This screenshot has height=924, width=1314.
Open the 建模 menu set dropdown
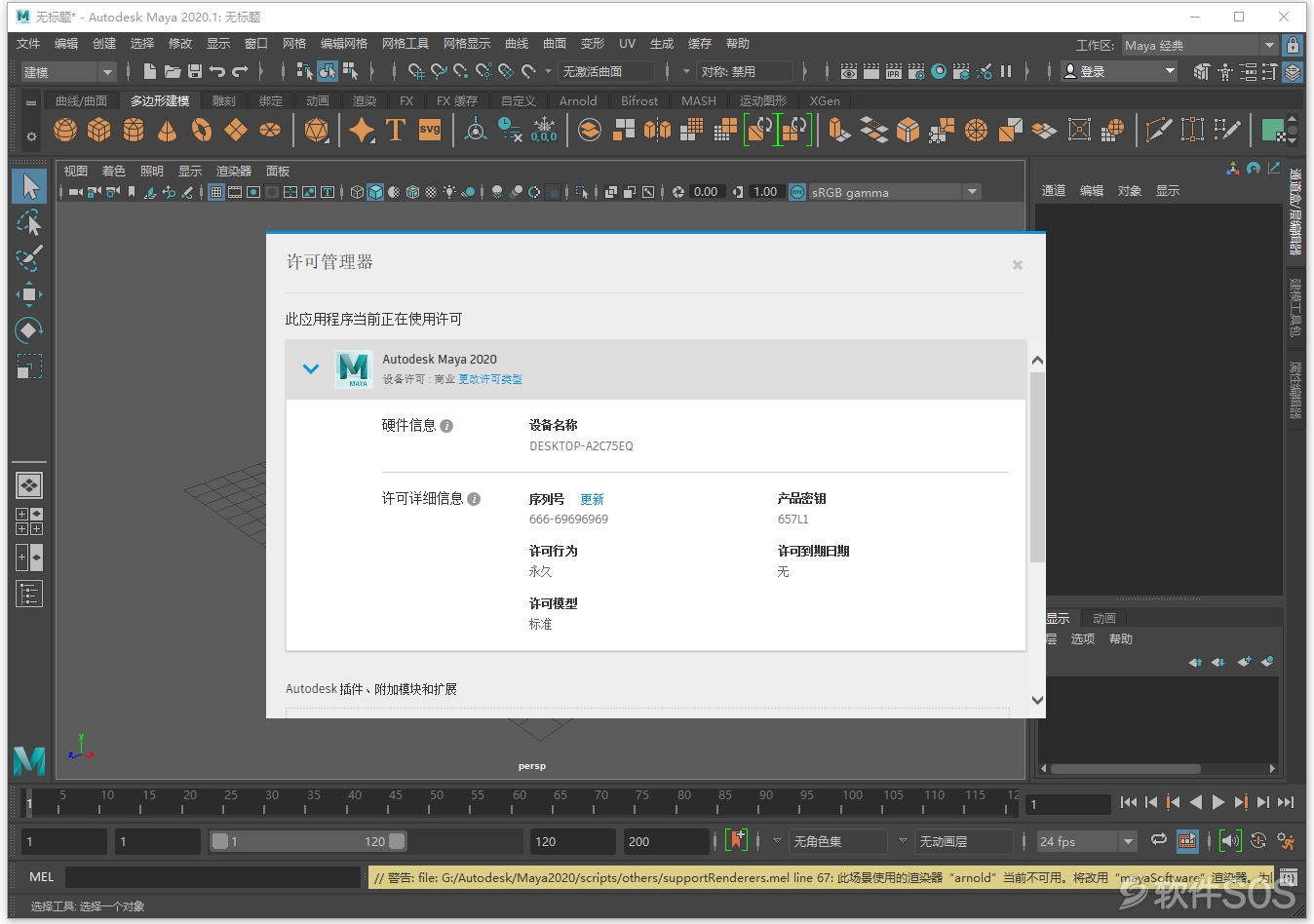[x=68, y=72]
